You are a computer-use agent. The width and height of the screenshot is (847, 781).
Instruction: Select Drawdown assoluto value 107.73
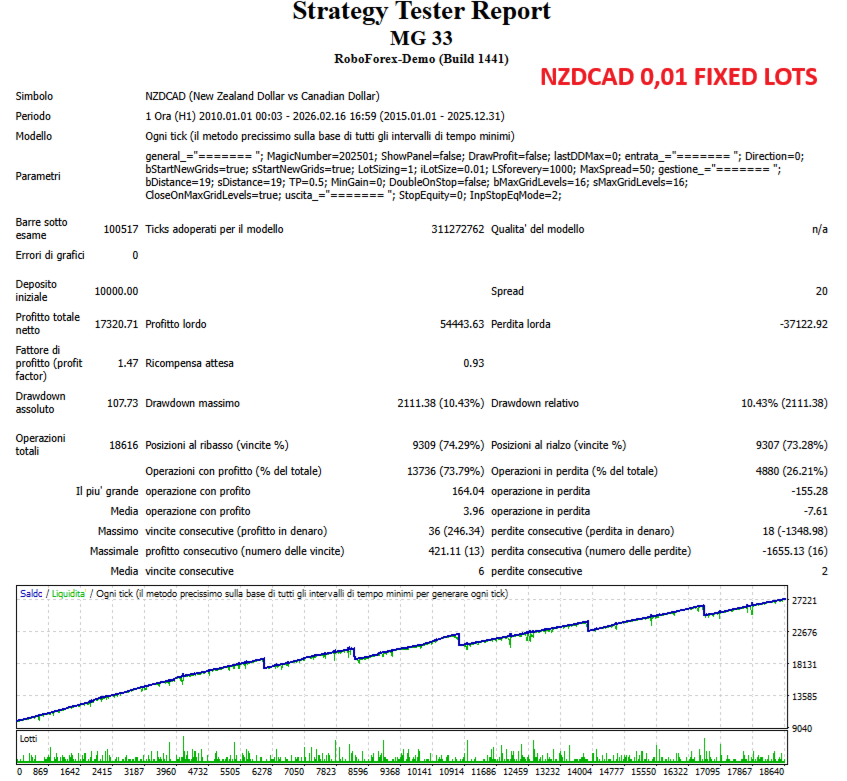123,403
